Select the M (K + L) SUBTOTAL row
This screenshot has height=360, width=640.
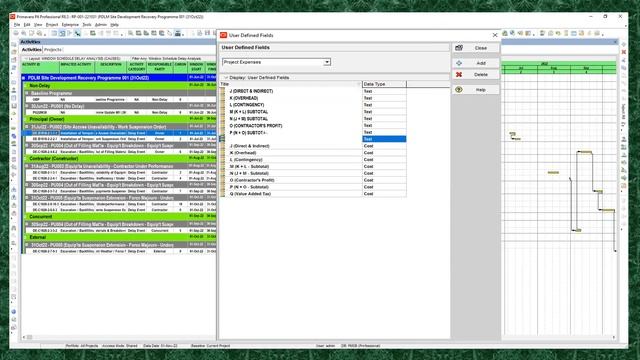coord(313,112)
